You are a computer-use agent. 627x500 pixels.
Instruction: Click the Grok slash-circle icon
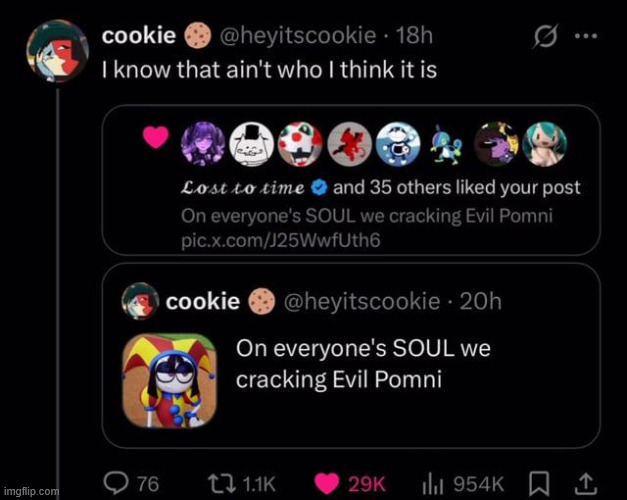pyautogui.click(x=545, y=36)
